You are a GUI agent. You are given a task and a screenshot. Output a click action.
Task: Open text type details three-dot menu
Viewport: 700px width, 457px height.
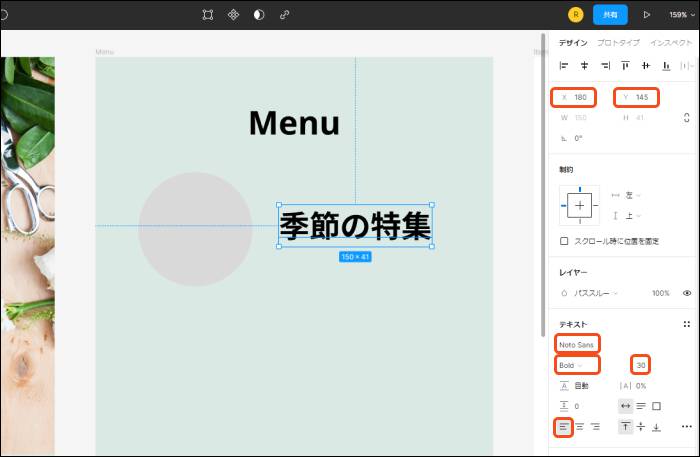point(686,427)
